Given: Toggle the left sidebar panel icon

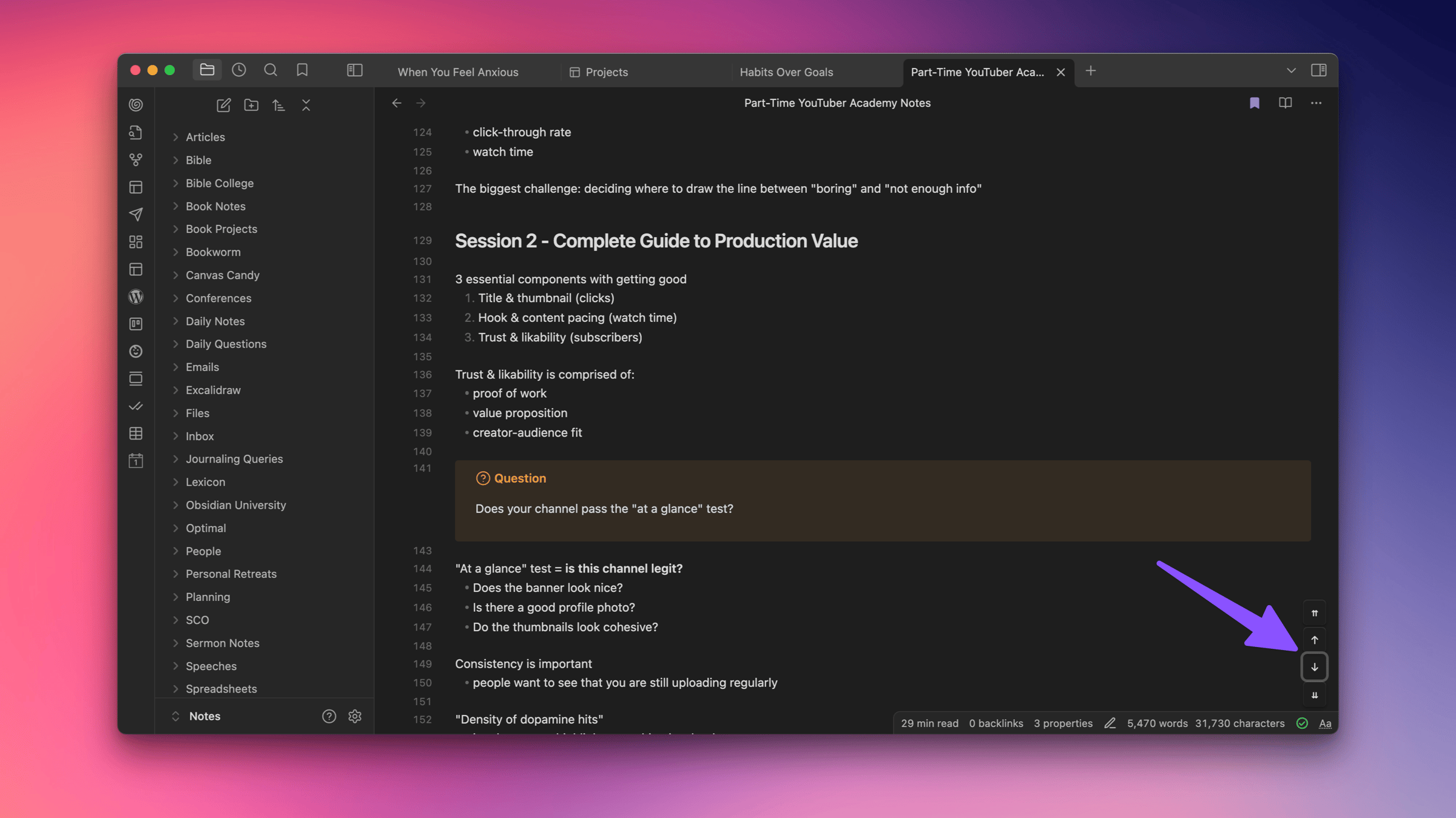Looking at the screenshot, I should click(355, 70).
